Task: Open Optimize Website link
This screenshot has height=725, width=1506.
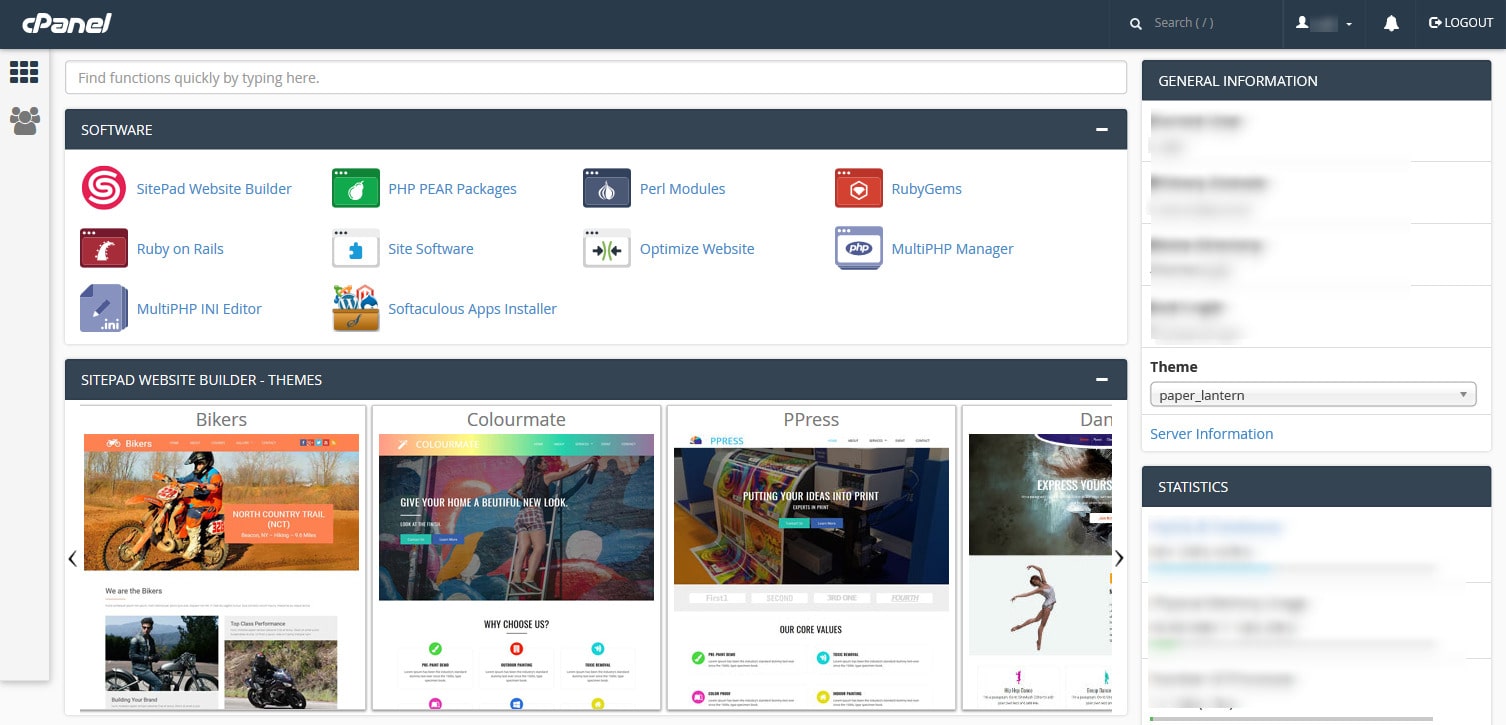Action: 697,249
